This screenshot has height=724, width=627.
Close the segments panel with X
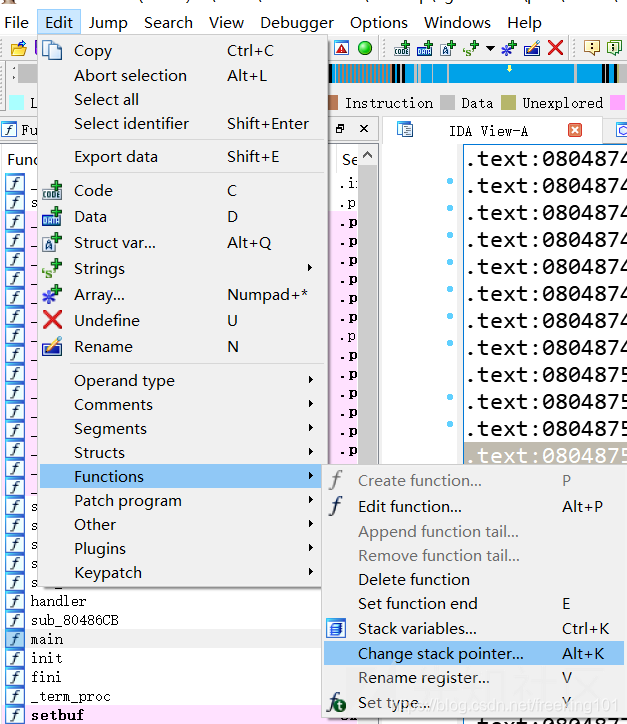point(364,129)
